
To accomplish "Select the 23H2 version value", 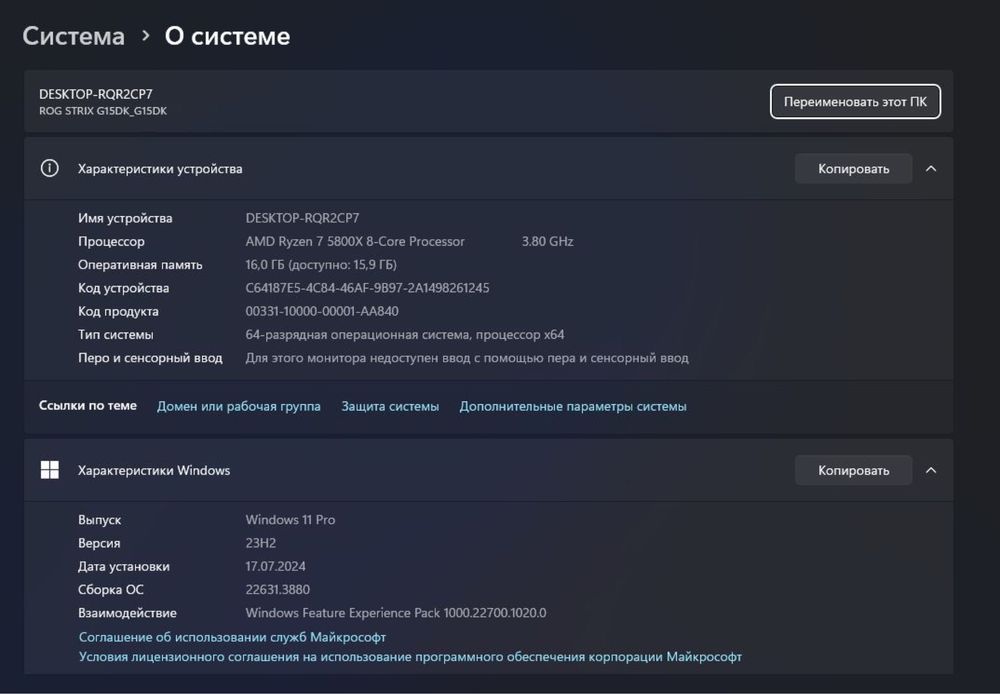I will click(x=261, y=543).
